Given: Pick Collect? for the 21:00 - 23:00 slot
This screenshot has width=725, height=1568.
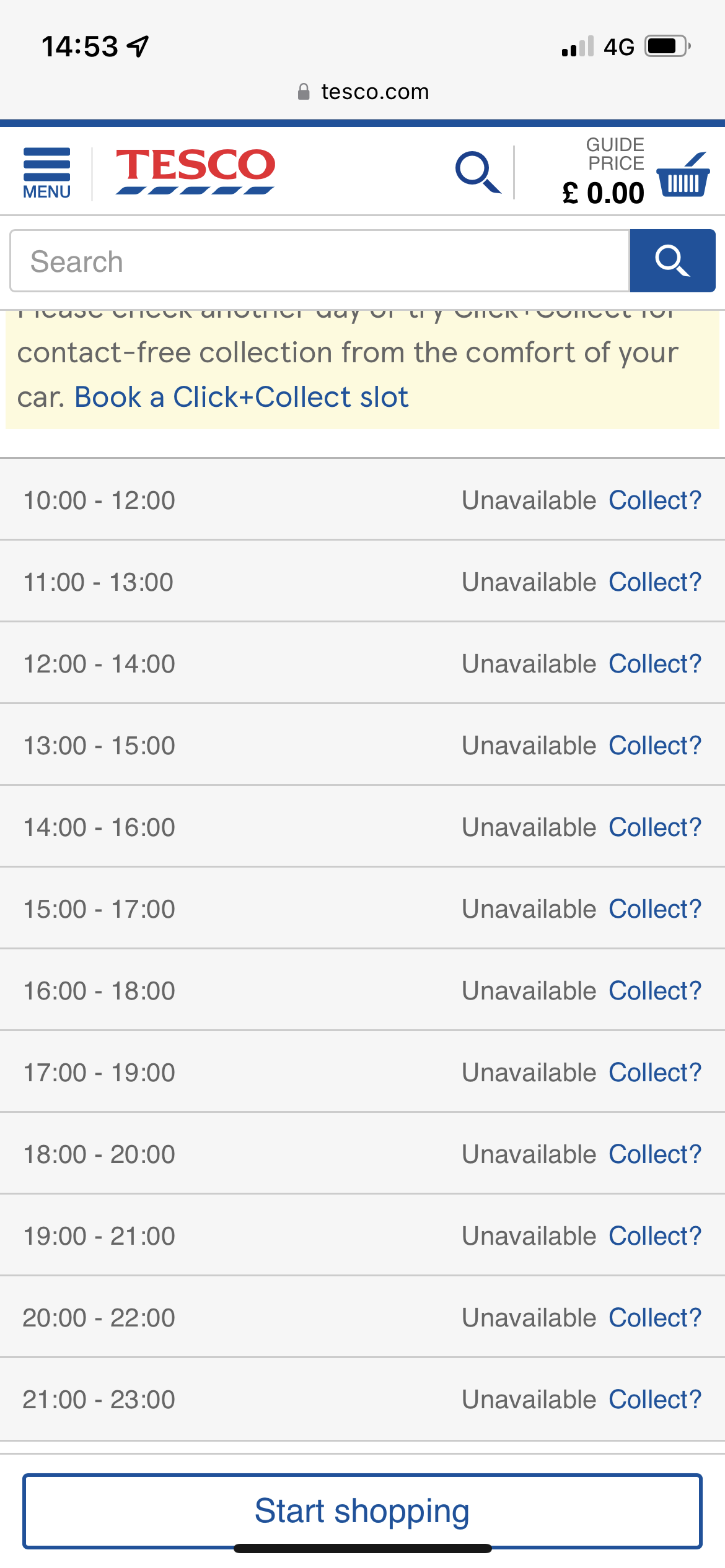Looking at the screenshot, I should (x=655, y=1400).
